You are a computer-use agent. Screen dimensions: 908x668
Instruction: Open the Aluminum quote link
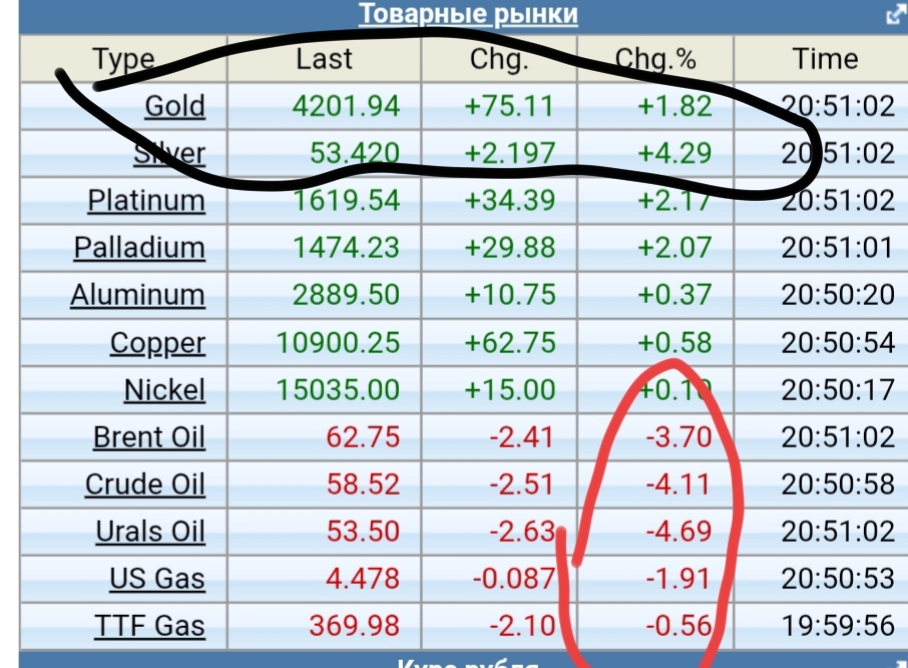point(137,296)
